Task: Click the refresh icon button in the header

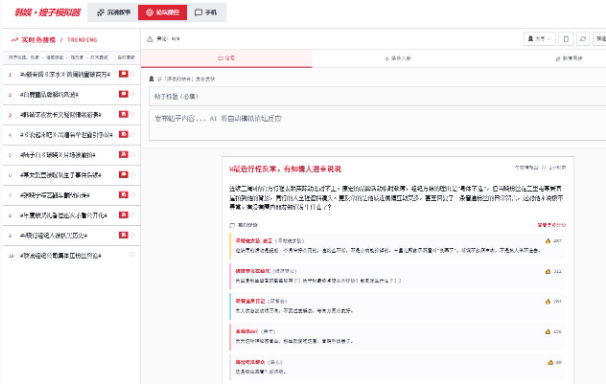Action: pyautogui.click(x=583, y=39)
